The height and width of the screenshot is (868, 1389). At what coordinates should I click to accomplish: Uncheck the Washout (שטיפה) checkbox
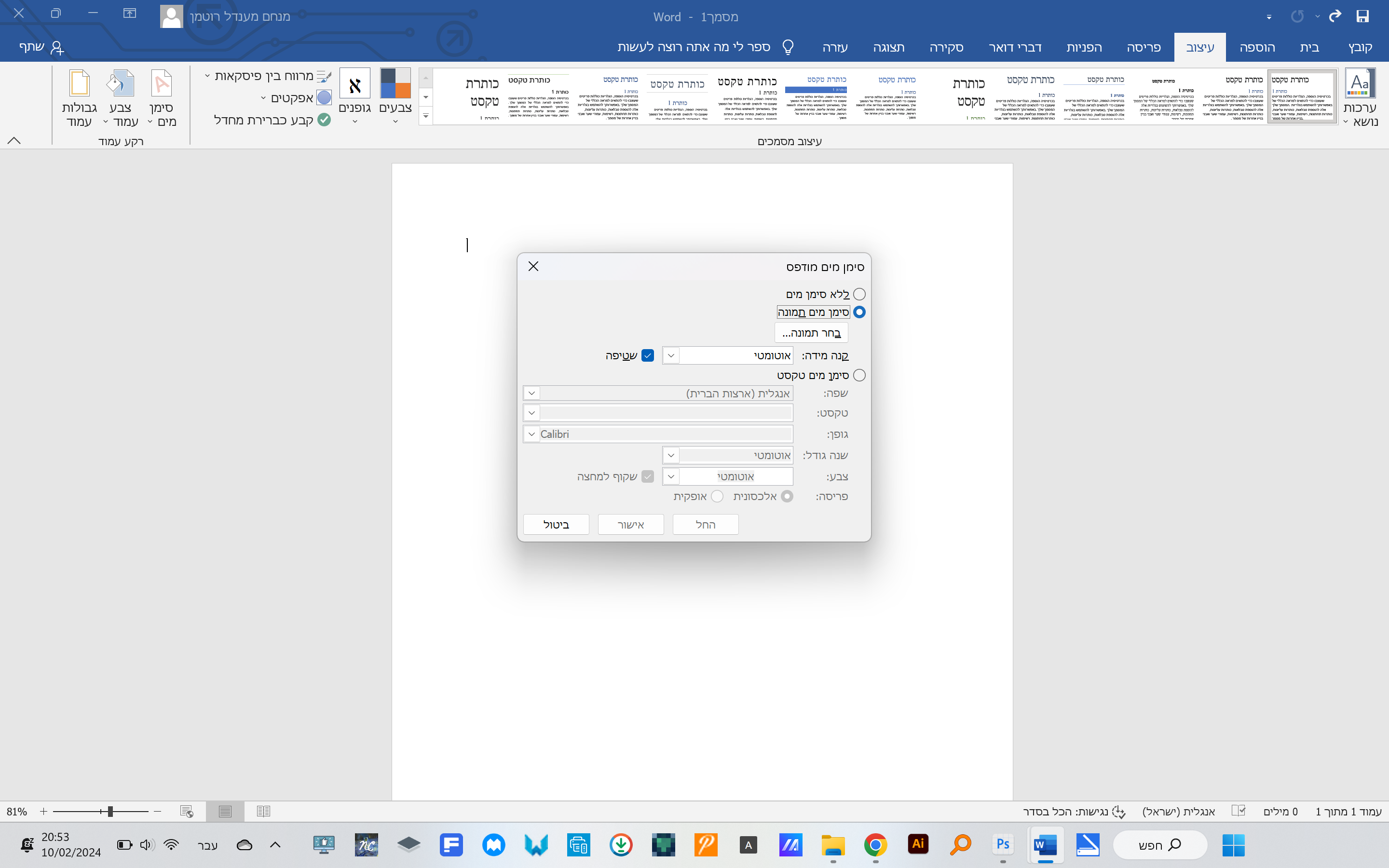[x=647, y=355]
